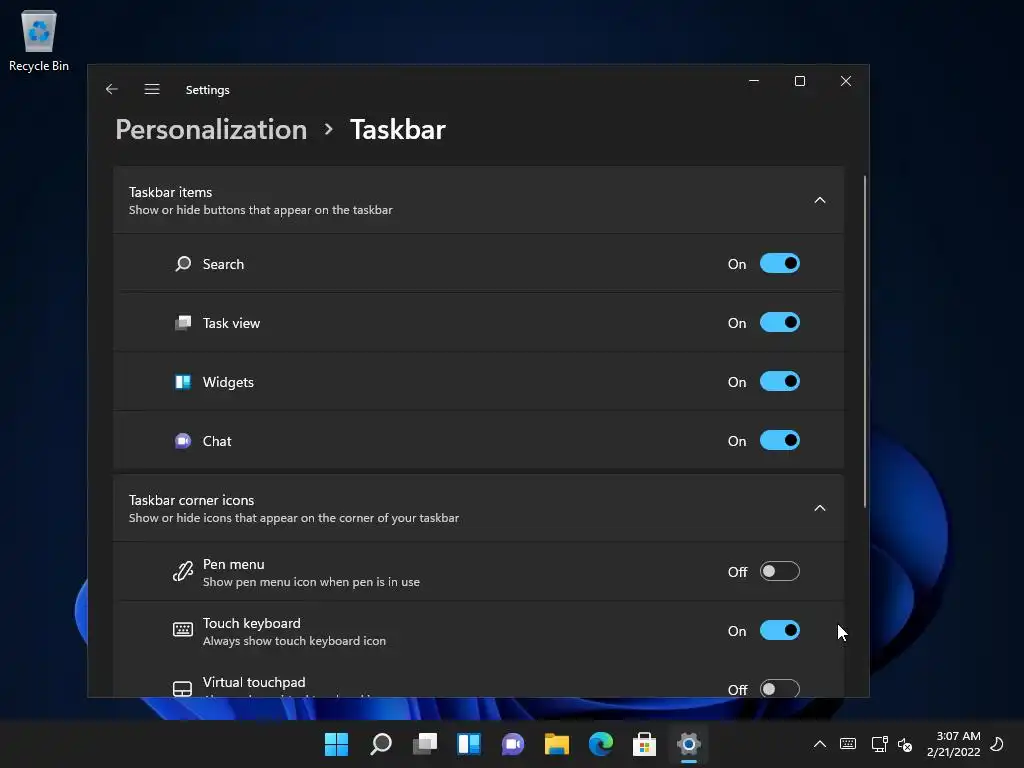Click the Widgets icon in settings list
The height and width of the screenshot is (768, 1024).
point(183,382)
